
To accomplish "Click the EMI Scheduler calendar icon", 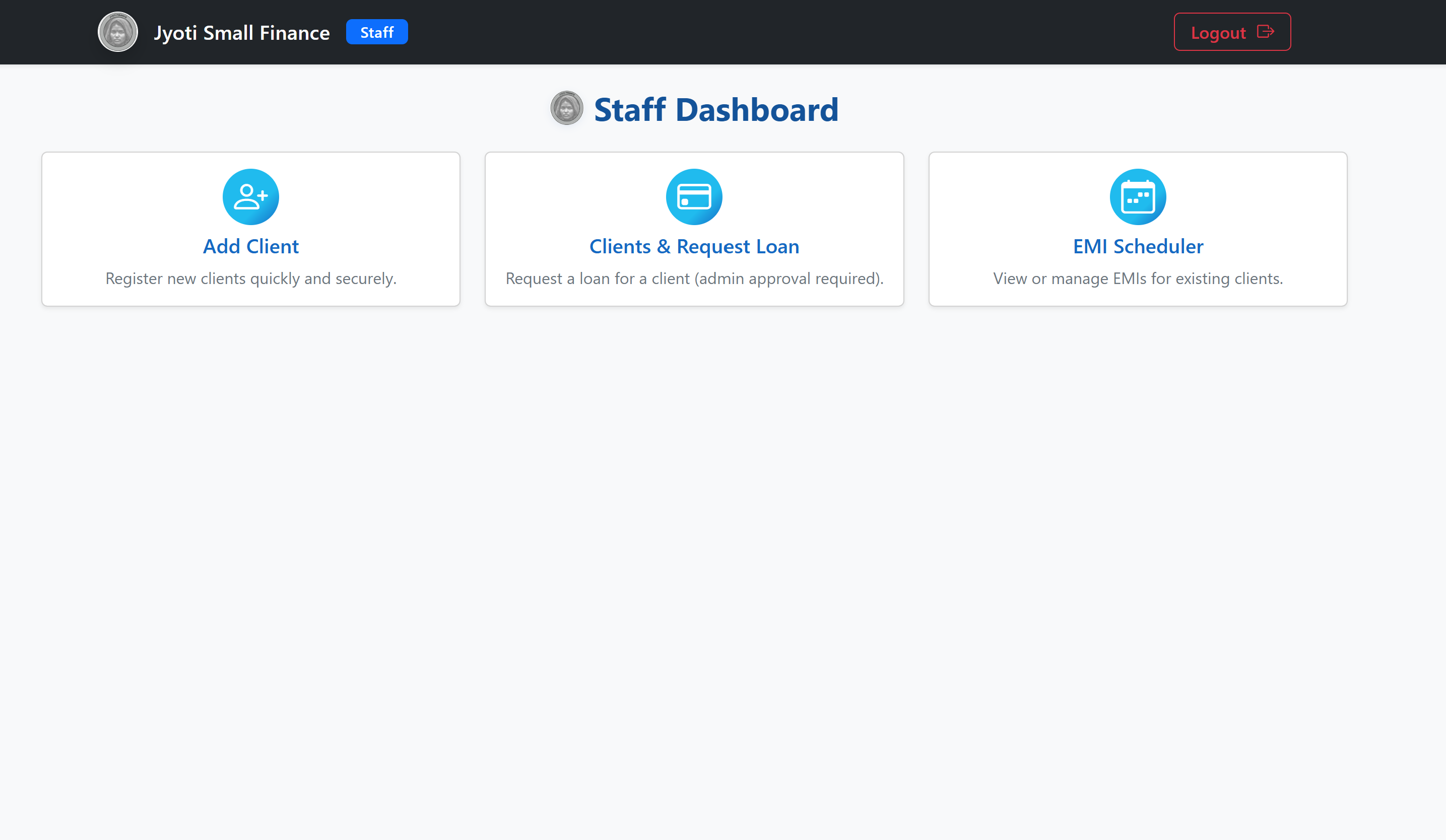I will pyautogui.click(x=1137, y=197).
